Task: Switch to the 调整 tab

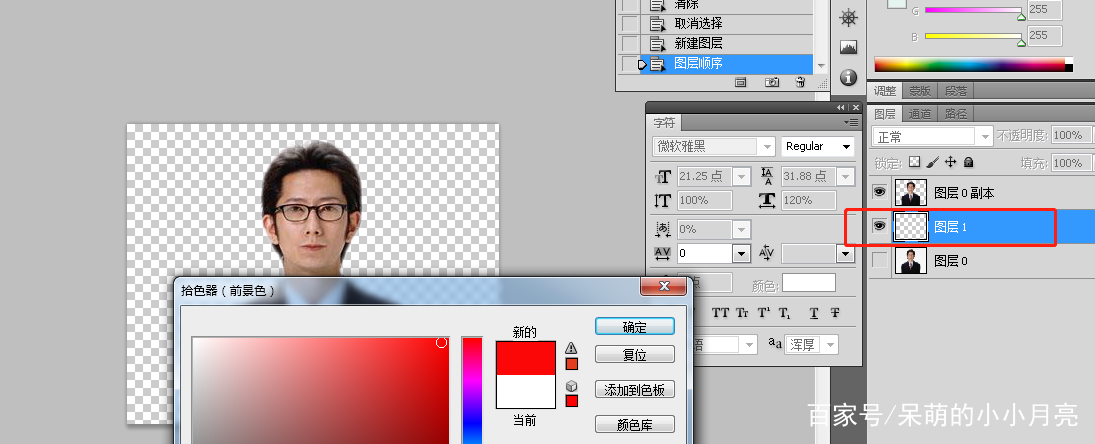Action: 885,91
